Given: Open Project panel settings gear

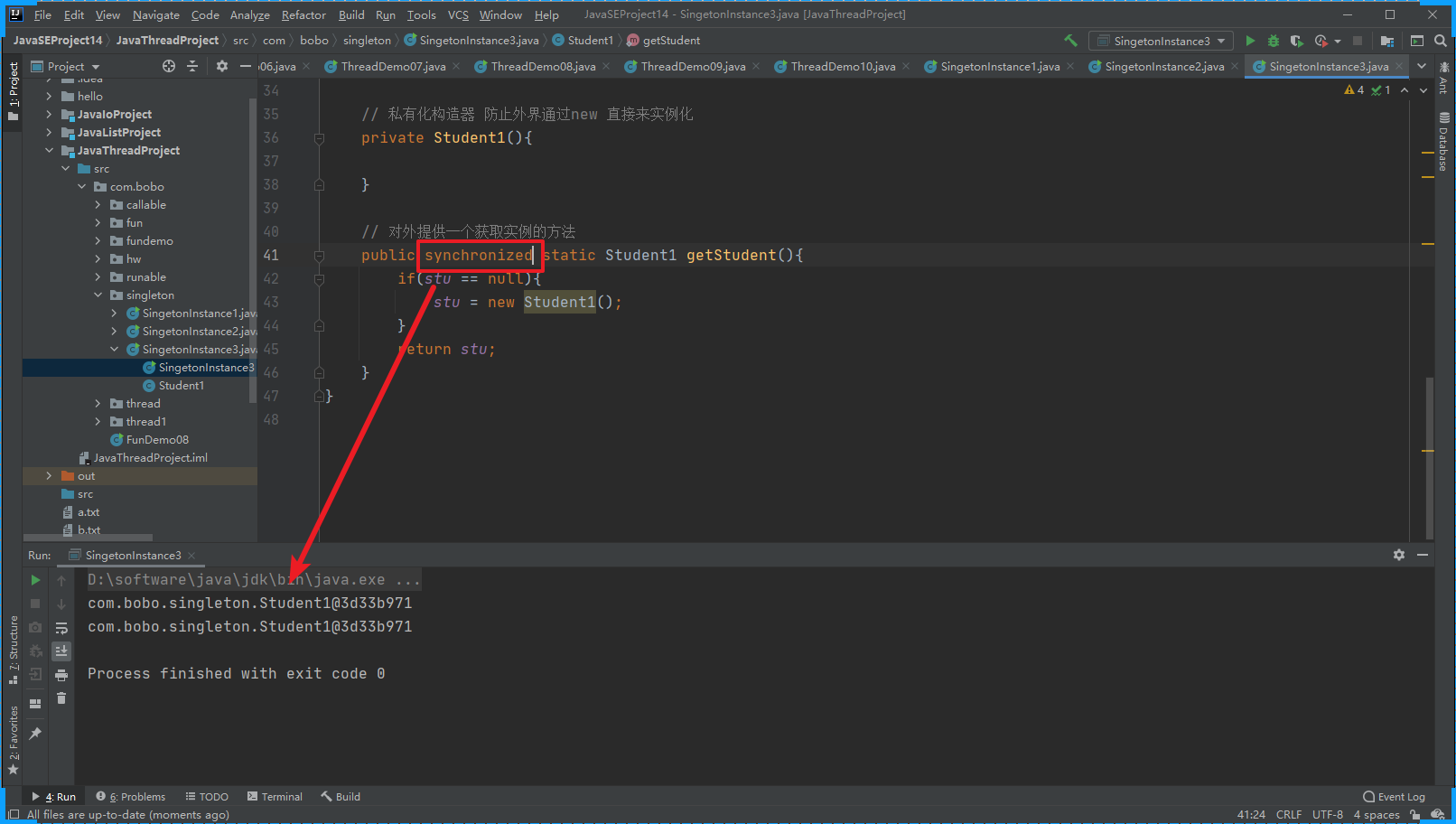Looking at the screenshot, I should coord(222,66).
